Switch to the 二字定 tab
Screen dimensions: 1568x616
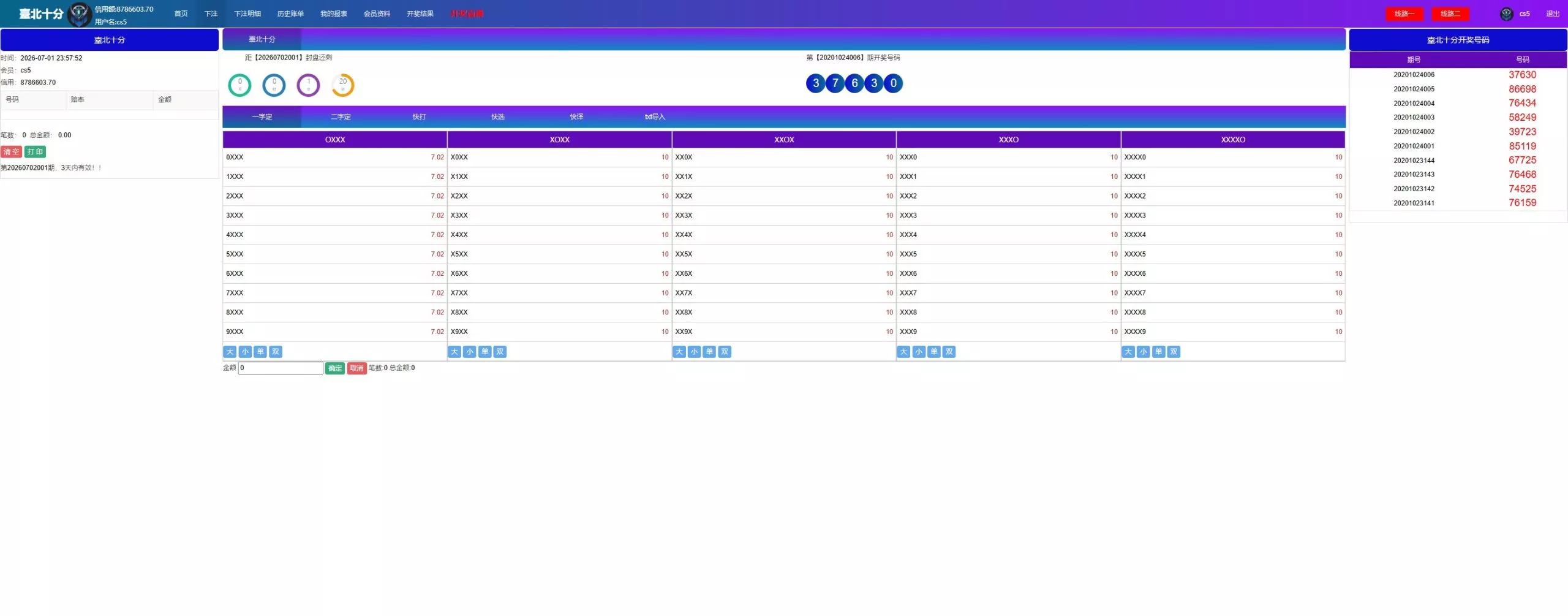[x=341, y=116]
